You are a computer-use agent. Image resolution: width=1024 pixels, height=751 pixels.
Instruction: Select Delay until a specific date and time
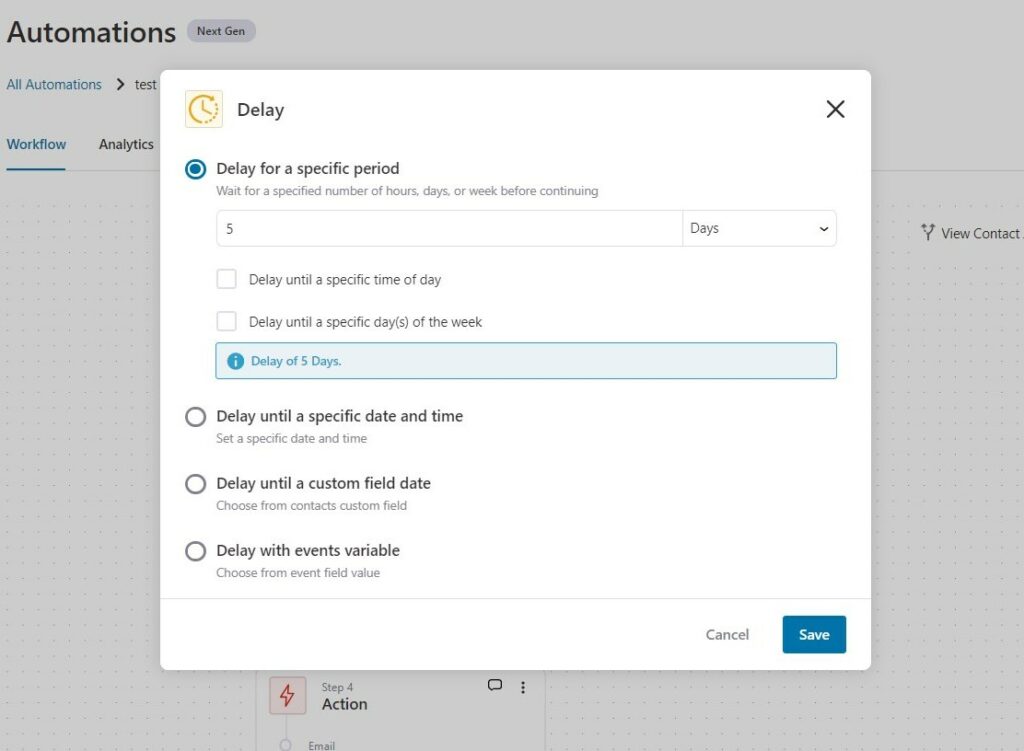click(195, 417)
